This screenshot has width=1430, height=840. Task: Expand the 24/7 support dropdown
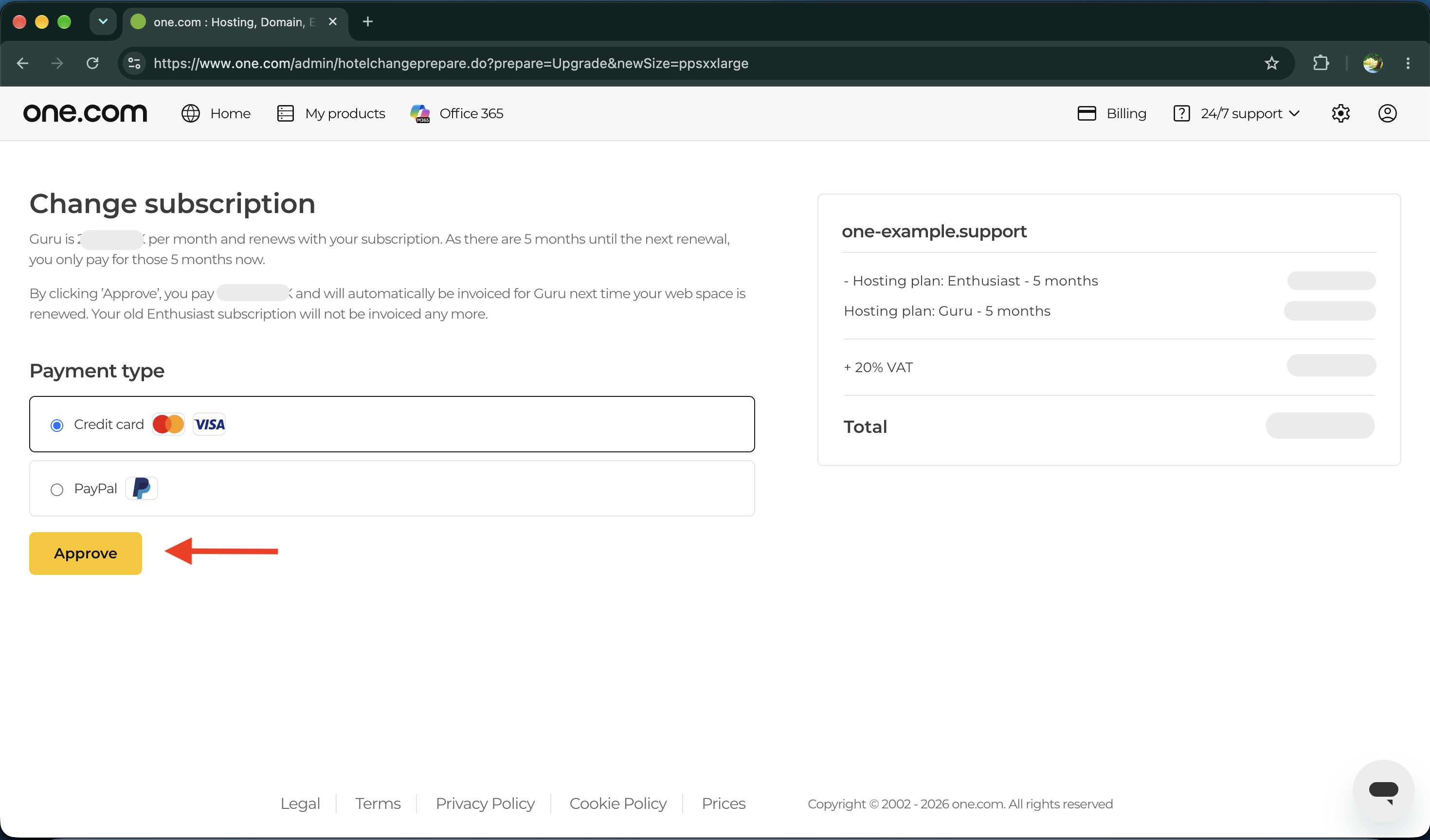coord(1236,113)
